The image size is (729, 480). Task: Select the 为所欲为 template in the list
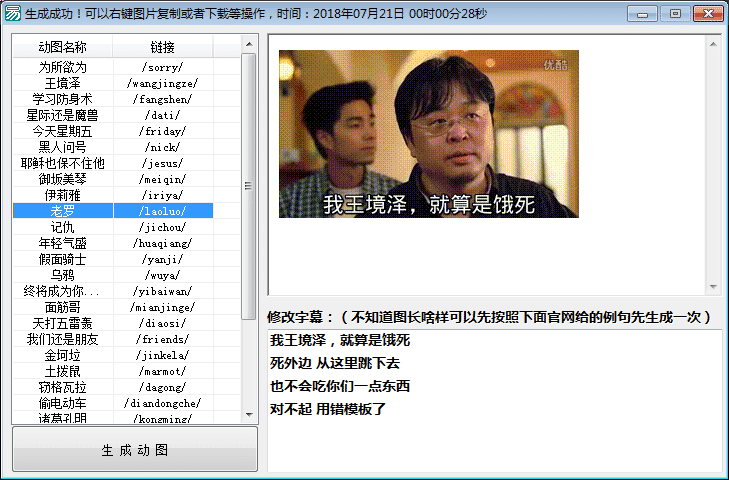pyautogui.click(x=63, y=67)
